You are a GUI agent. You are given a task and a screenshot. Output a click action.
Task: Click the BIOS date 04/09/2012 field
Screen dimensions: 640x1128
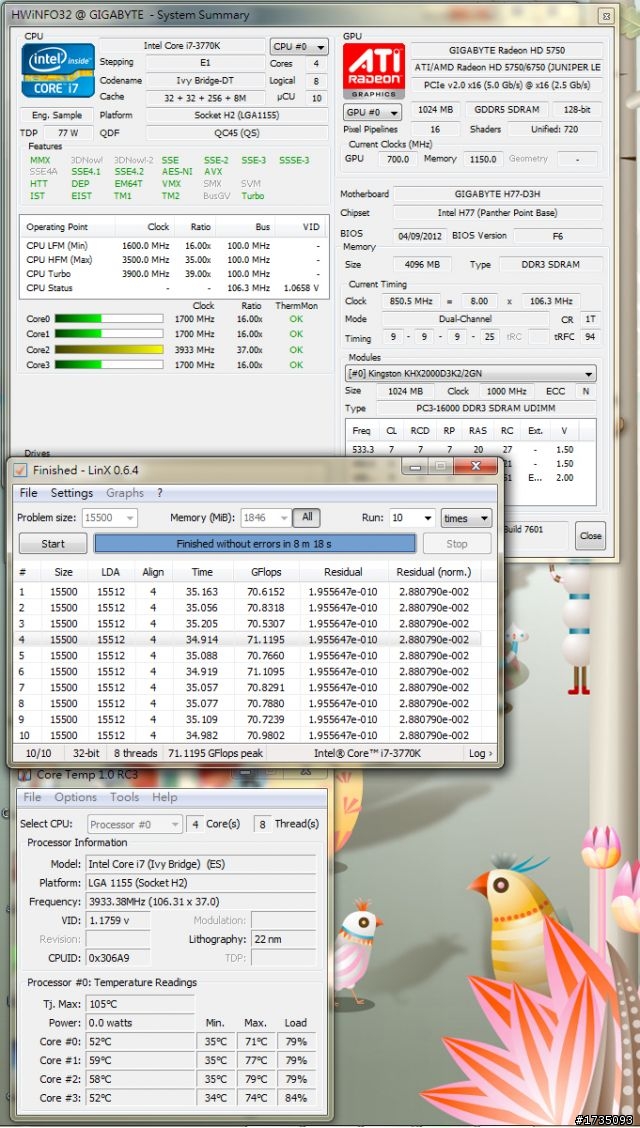(x=420, y=235)
